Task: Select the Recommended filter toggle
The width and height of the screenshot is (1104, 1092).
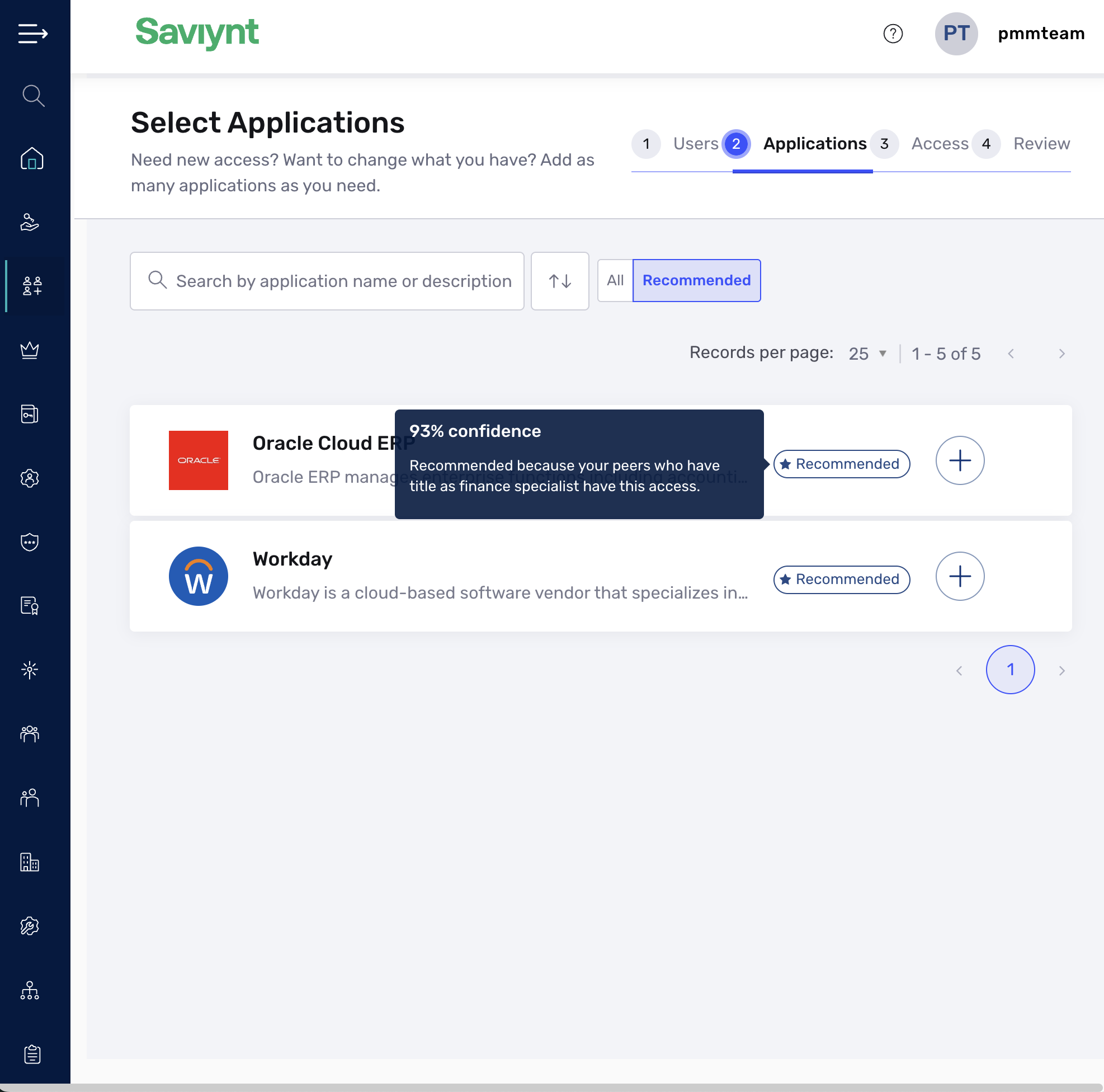Action: coord(696,280)
